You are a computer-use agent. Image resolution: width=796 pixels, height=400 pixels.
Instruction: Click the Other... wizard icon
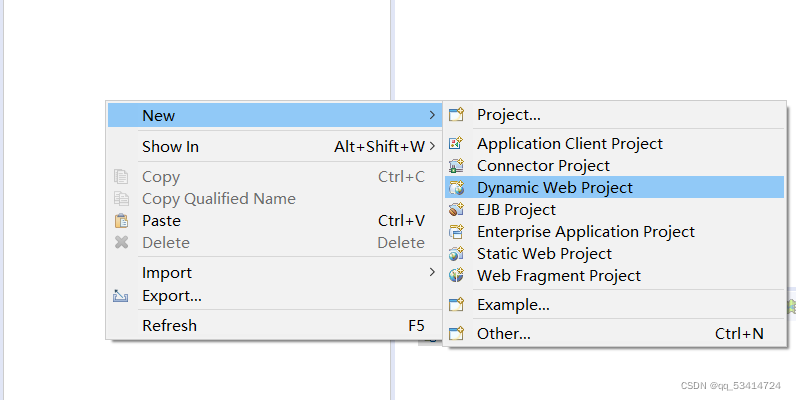(x=456, y=334)
